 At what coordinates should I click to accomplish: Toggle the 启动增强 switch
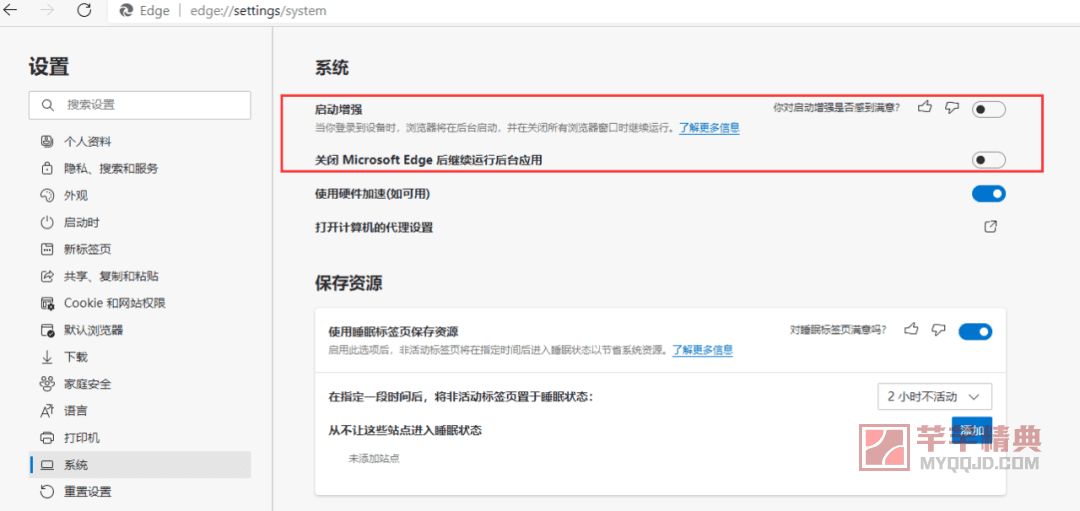point(988,109)
